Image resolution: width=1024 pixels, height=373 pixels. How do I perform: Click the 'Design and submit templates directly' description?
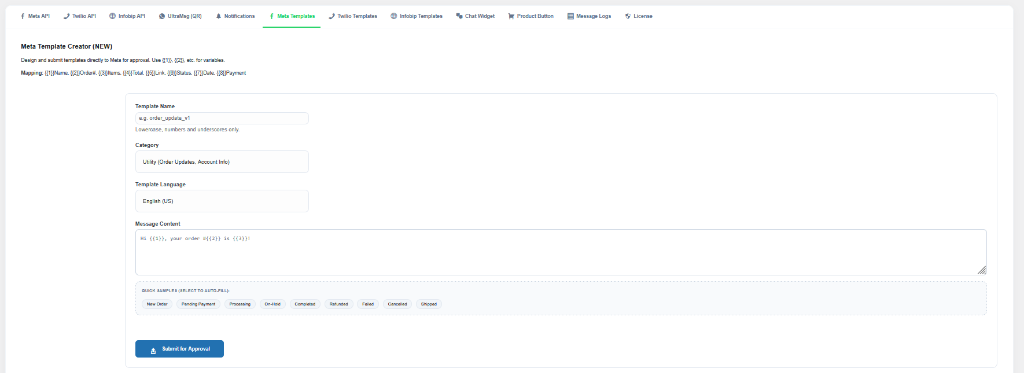point(123,60)
